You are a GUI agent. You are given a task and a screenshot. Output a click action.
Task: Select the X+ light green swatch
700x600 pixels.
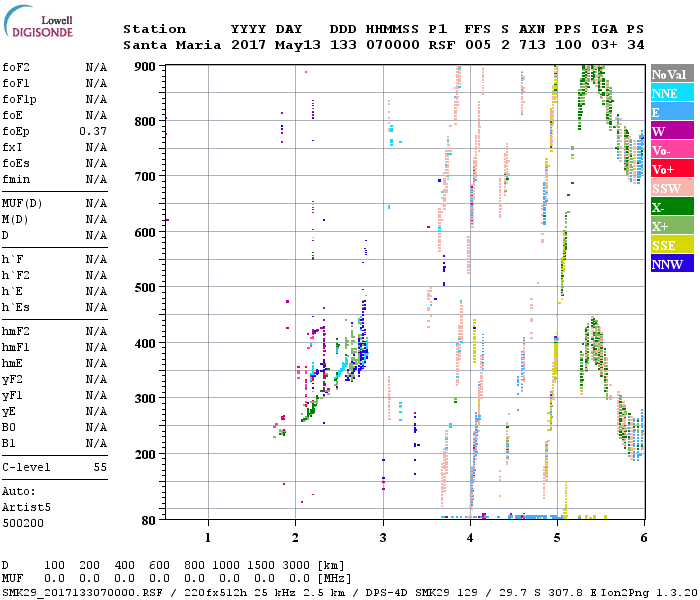coord(672,225)
